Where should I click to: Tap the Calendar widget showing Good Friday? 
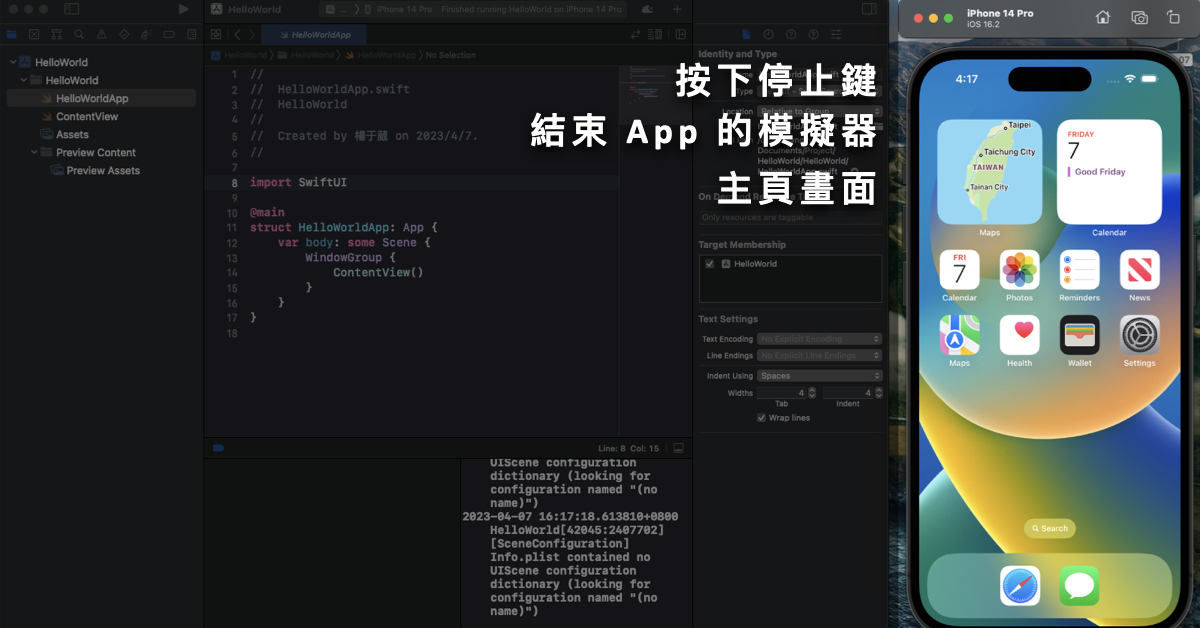coord(1109,171)
